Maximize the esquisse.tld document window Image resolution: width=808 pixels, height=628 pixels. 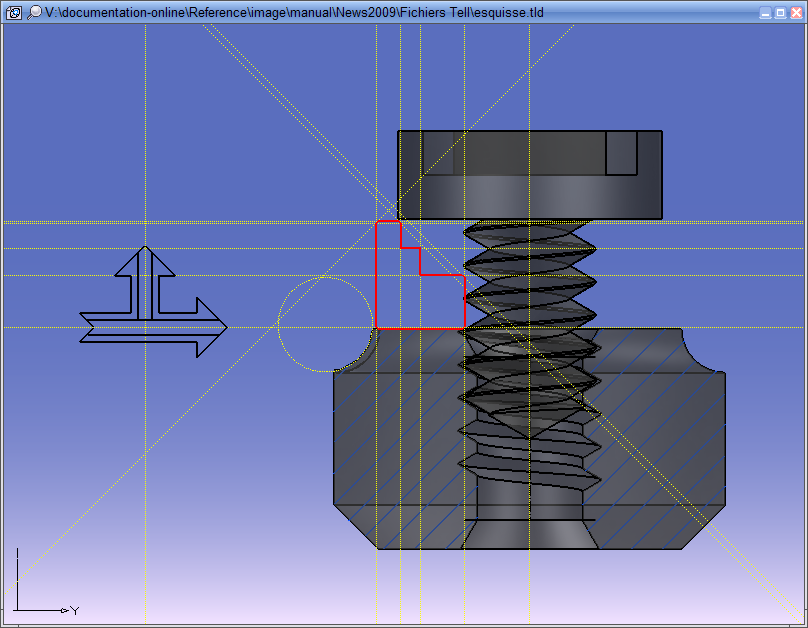pyautogui.click(x=780, y=13)
